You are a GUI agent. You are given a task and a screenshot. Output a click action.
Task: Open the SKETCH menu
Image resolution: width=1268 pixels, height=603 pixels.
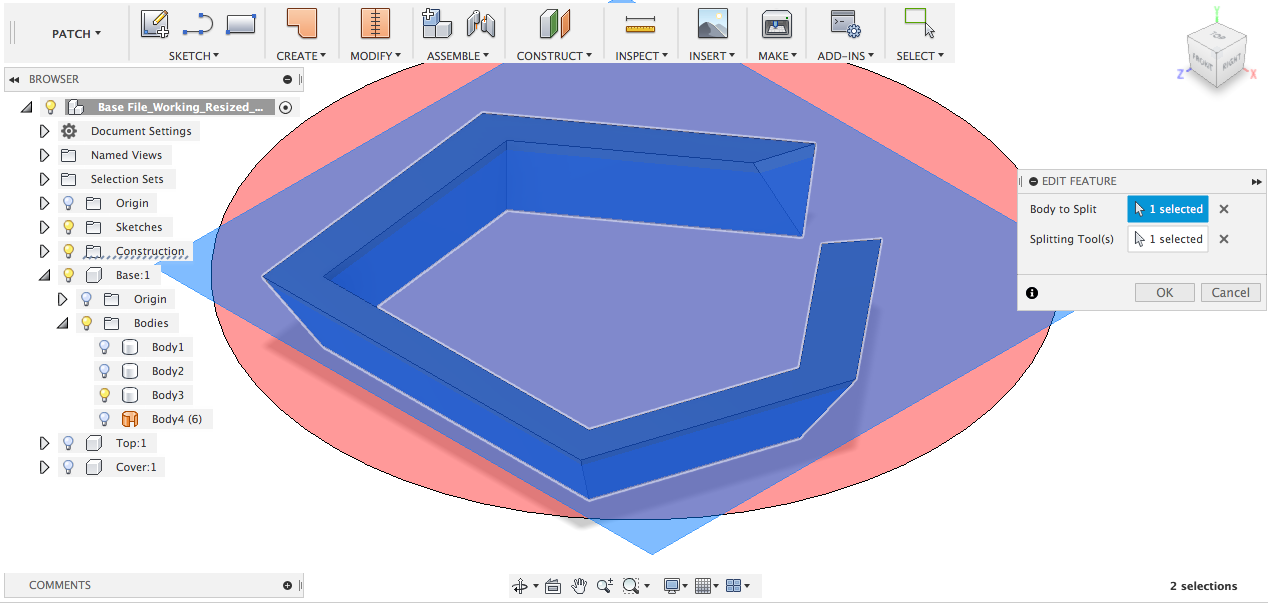194,56
